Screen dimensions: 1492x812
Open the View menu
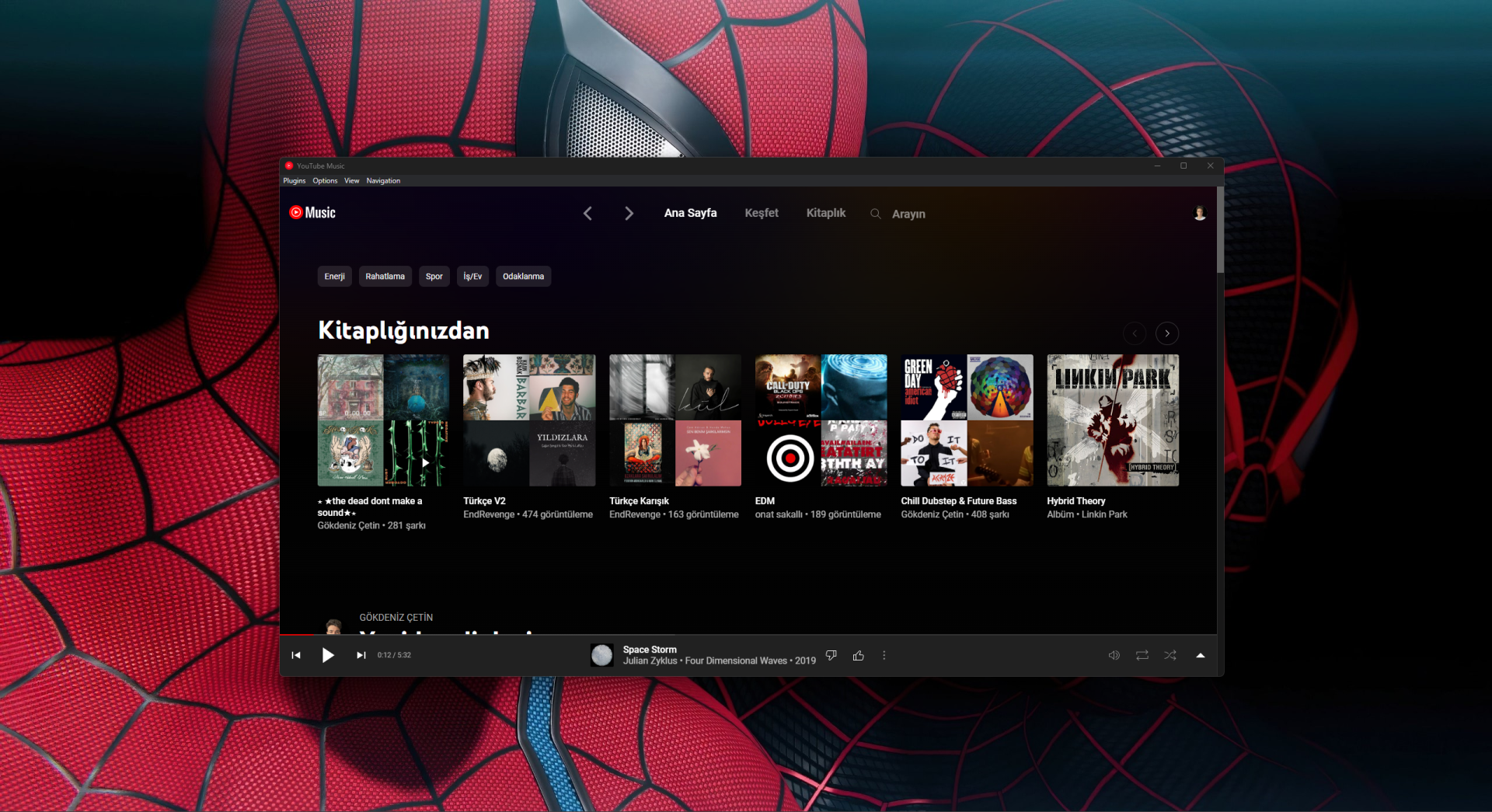(x=352, y=181)
